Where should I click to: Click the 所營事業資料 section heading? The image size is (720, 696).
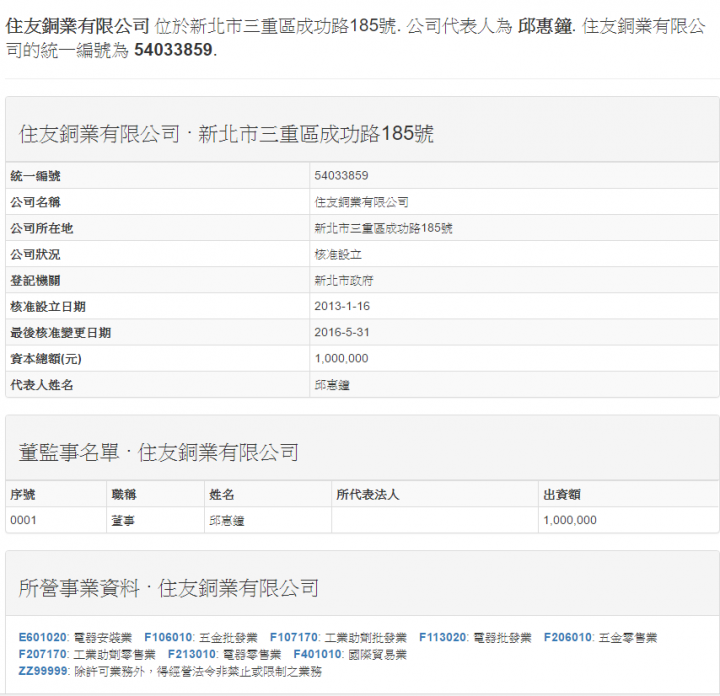coord(169,589)
